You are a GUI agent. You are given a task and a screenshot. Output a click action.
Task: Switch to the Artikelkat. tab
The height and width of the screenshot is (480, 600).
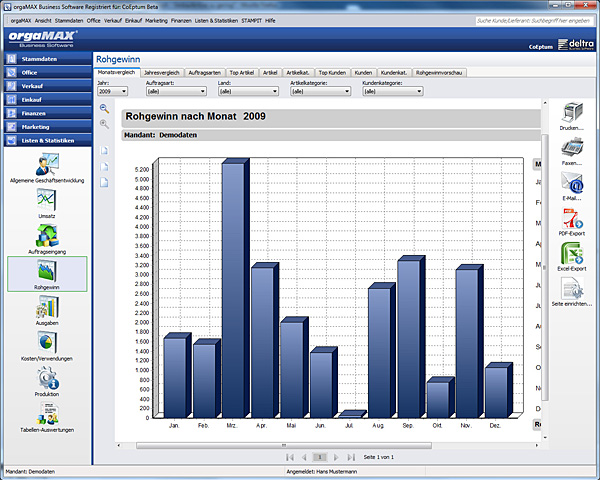click(298, 73)
